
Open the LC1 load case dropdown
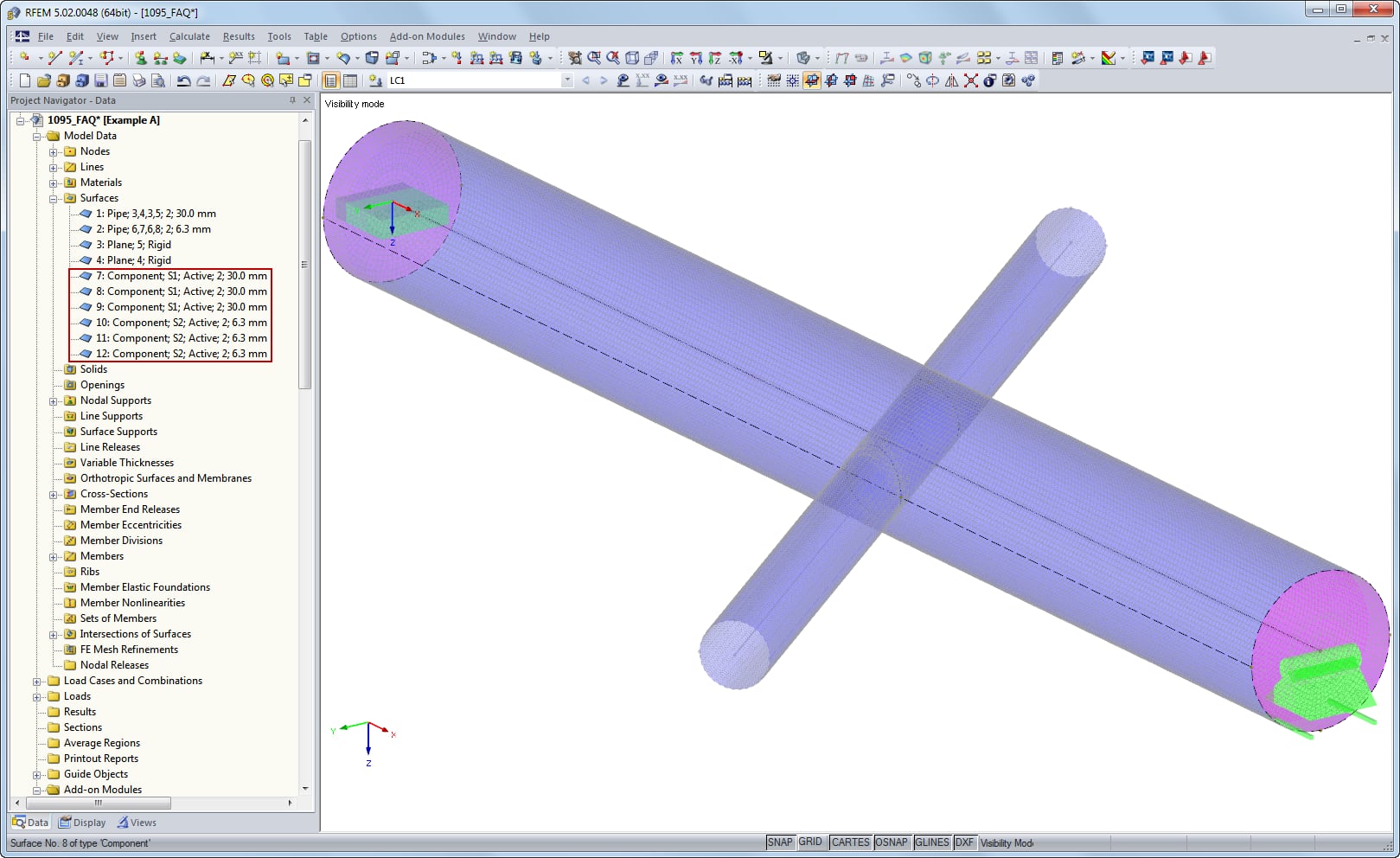[566, 80]
